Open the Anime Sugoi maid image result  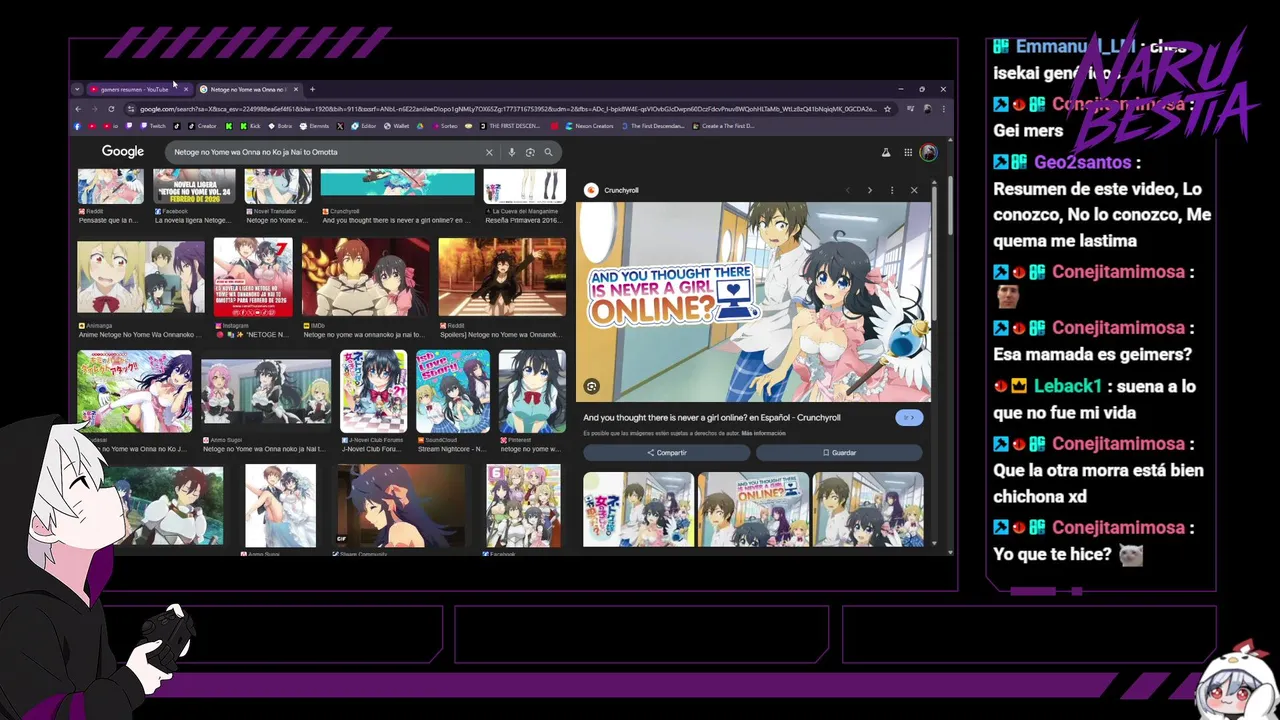pyautogui.click(x=266, y=392)
